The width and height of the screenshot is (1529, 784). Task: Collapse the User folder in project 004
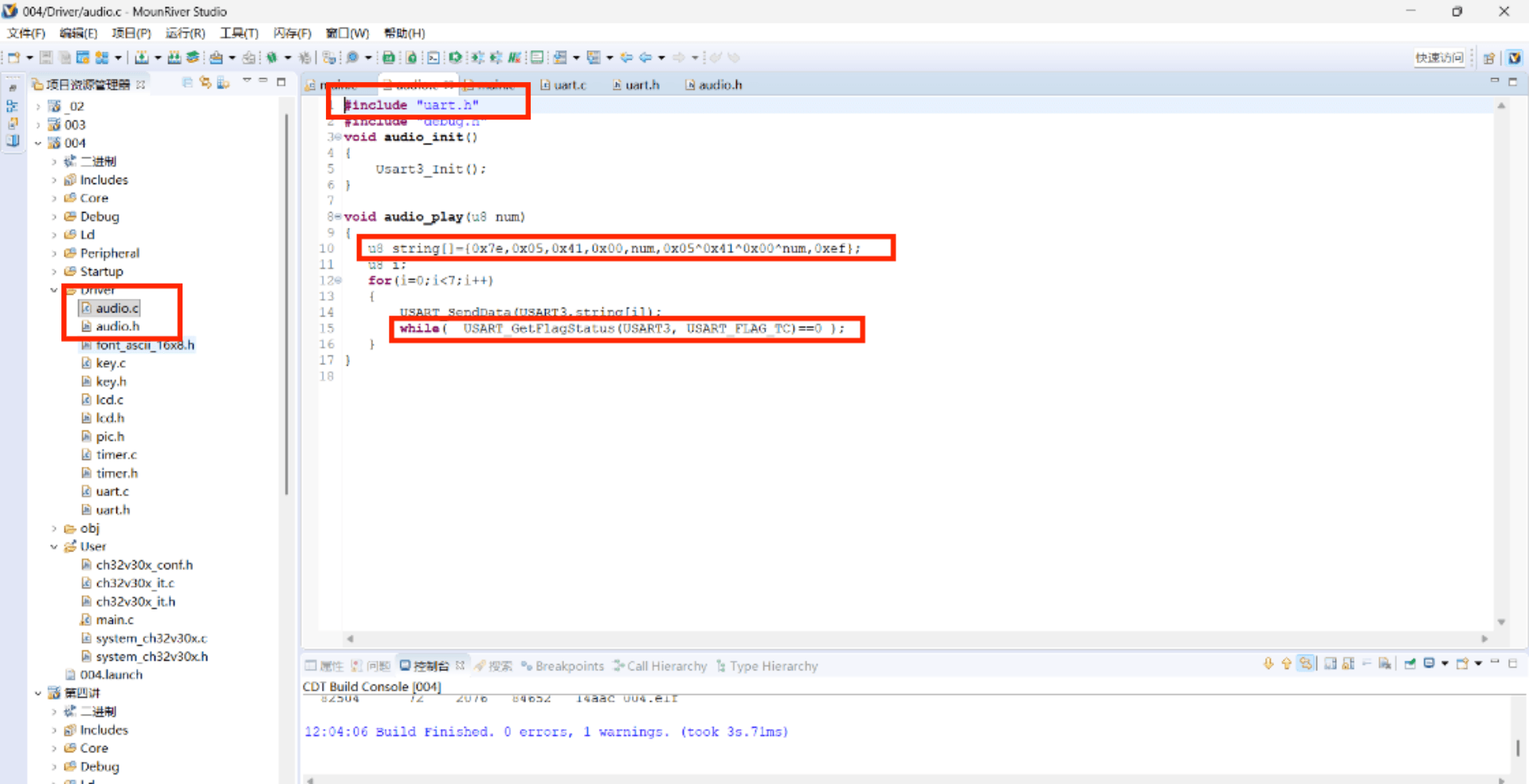[x=53, y=547]
